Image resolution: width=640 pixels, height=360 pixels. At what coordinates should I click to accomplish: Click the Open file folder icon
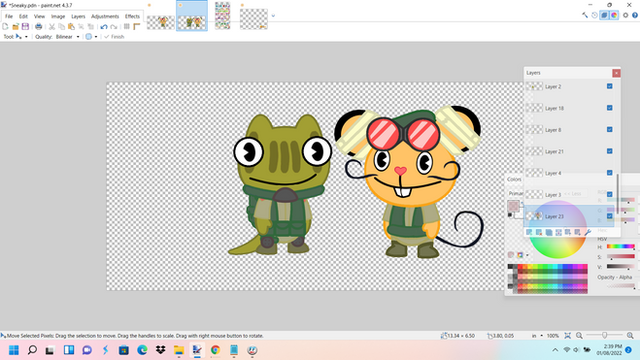pos(16,27)
